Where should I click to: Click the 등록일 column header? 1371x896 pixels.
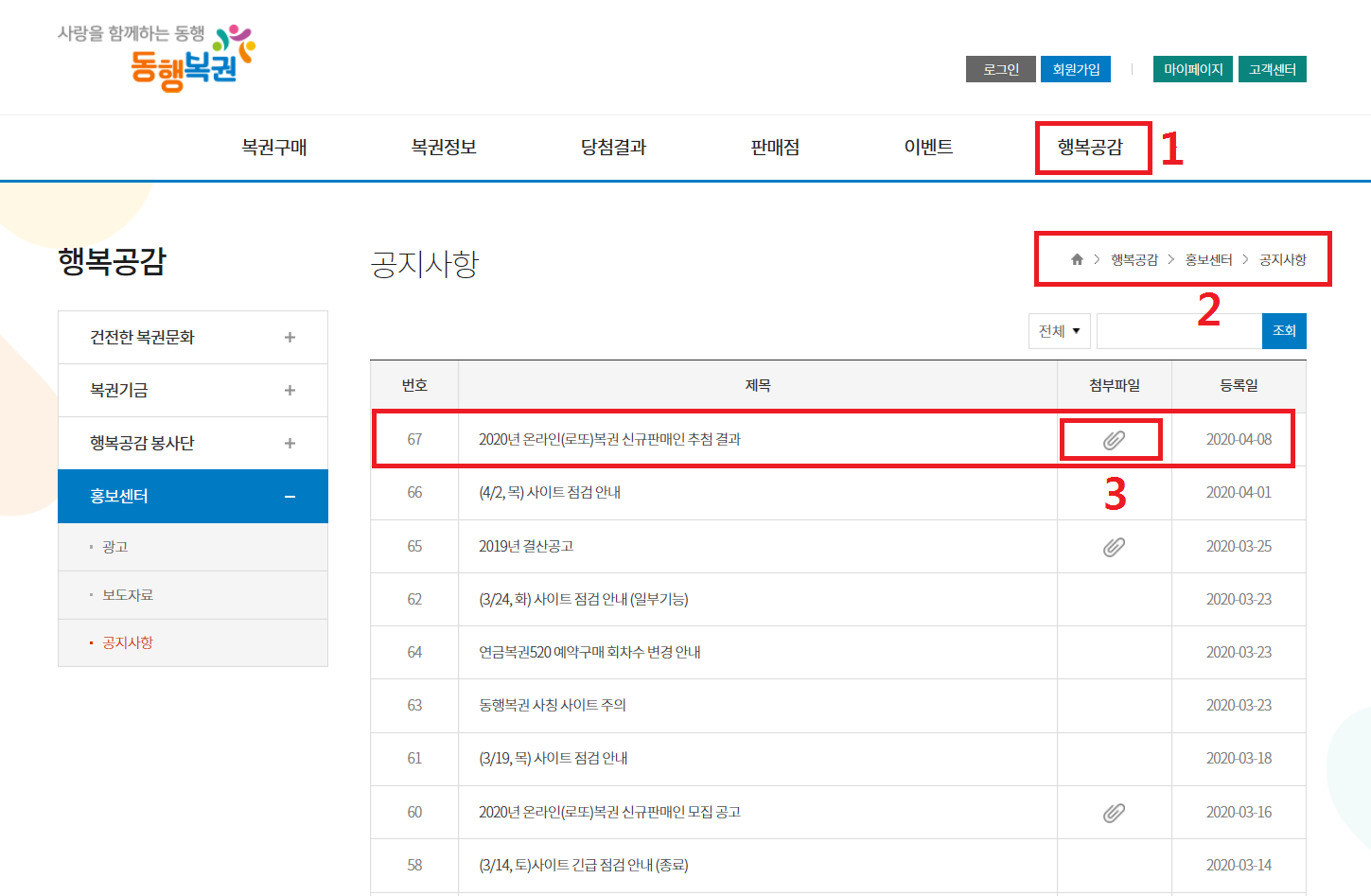click(1239, 385)
